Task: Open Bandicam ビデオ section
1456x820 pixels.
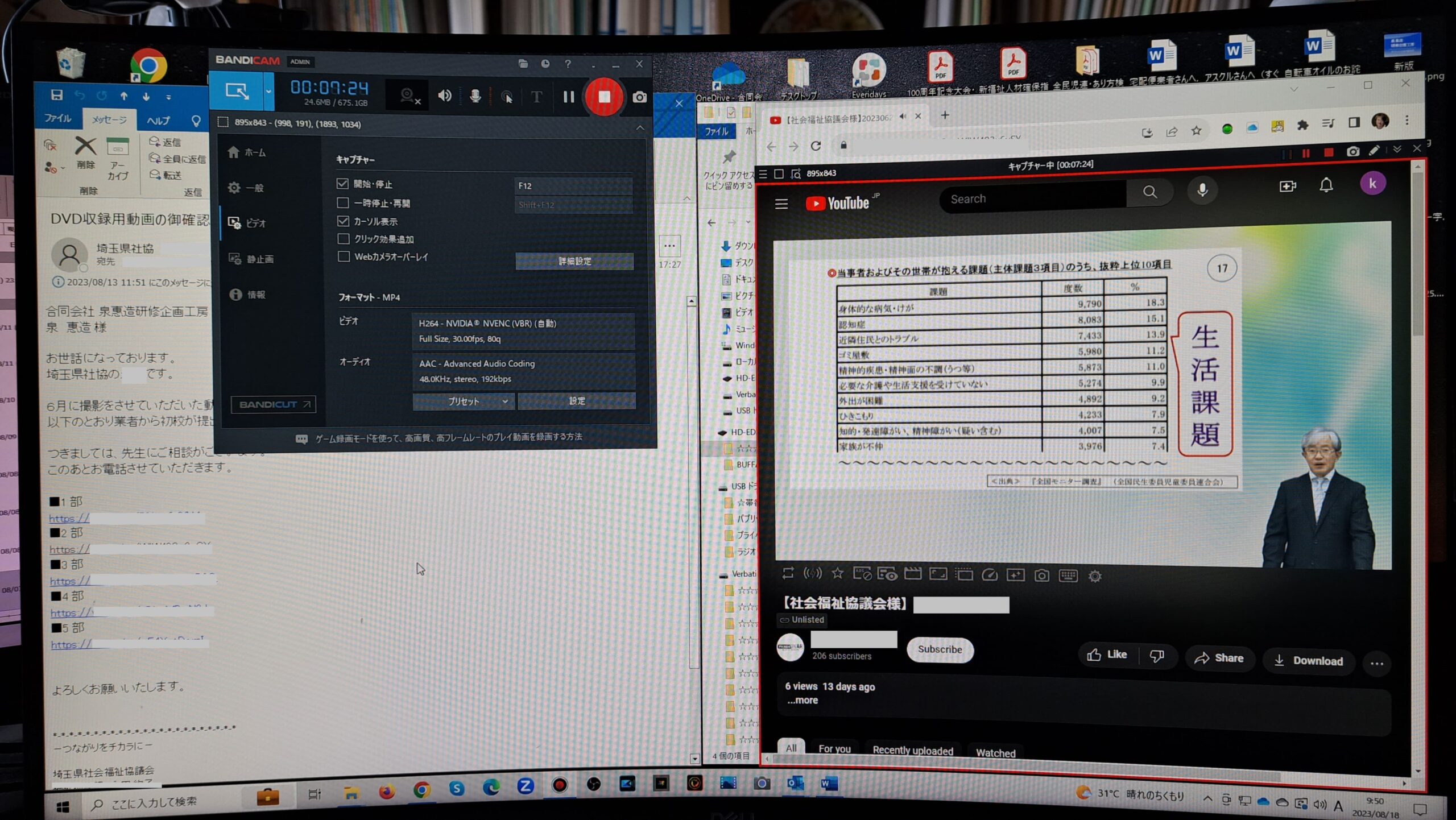Action: coord(248,223)
